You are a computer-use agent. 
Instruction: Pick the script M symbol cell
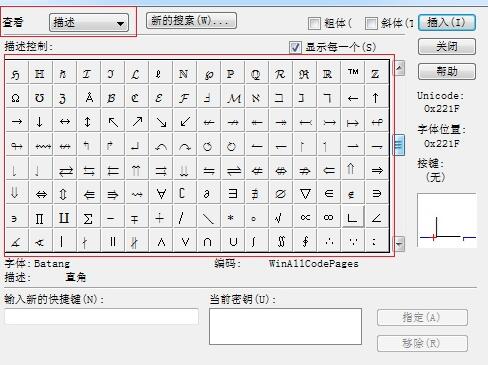tap(233, 97)
